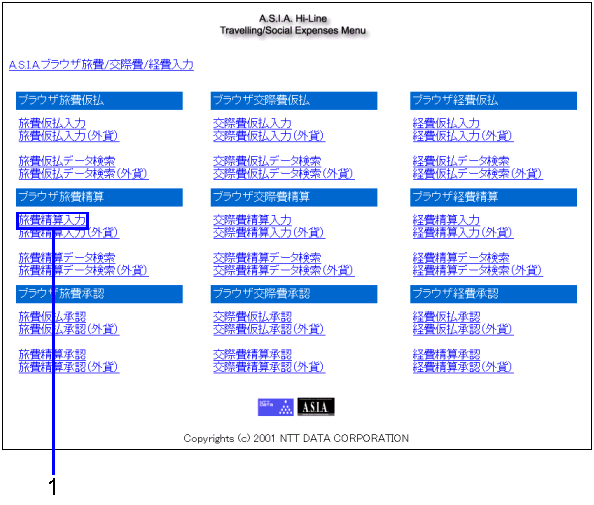Open the A.S.I.A ブラウザ旅費/交際費/経費入力 link
Screen dimensions: 594x505
pyautogui.click(x=101, y=65)
